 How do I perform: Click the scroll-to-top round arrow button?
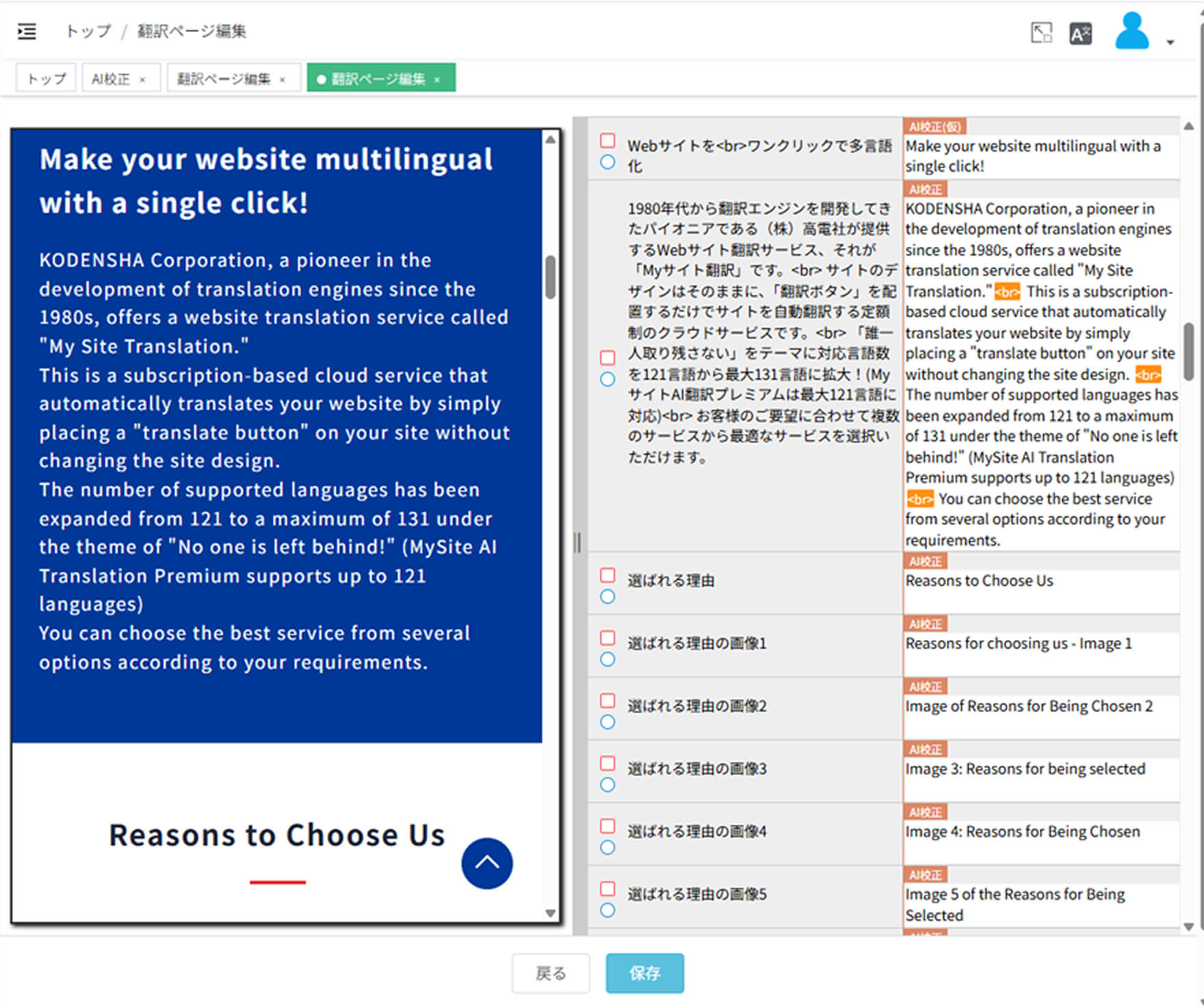(486, 863)
